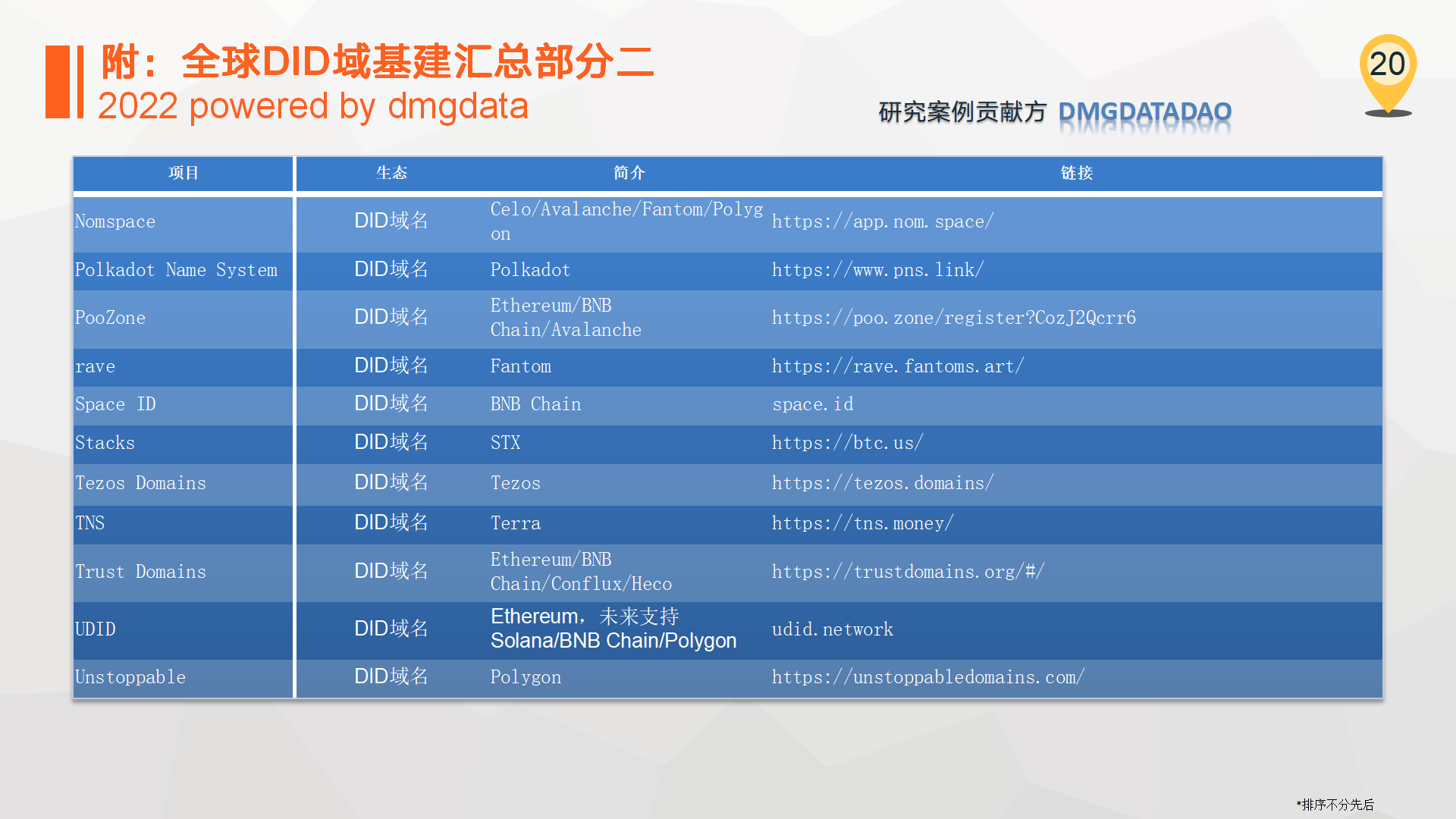
Task: Click the footnote *排序不分先后
Action: 1335,805
